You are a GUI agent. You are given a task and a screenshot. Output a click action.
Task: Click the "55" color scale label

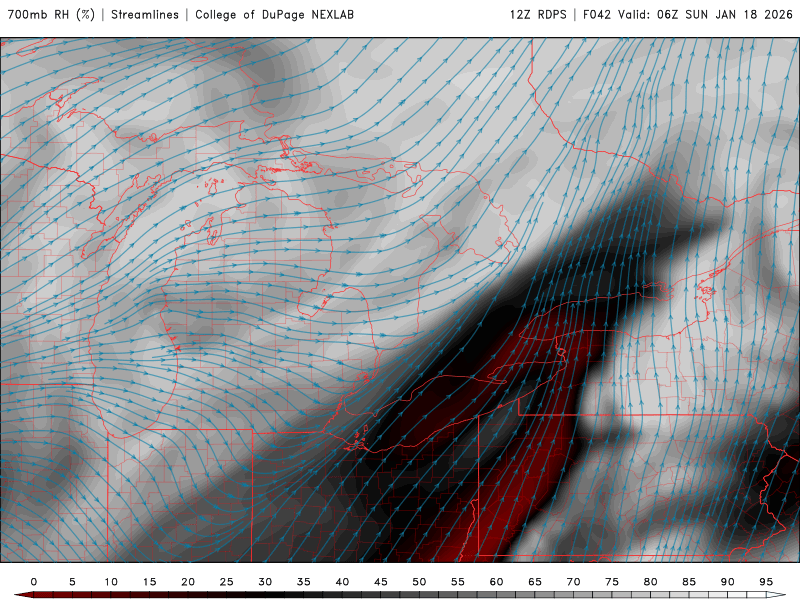pyautogui.click(x=458, y=582)
